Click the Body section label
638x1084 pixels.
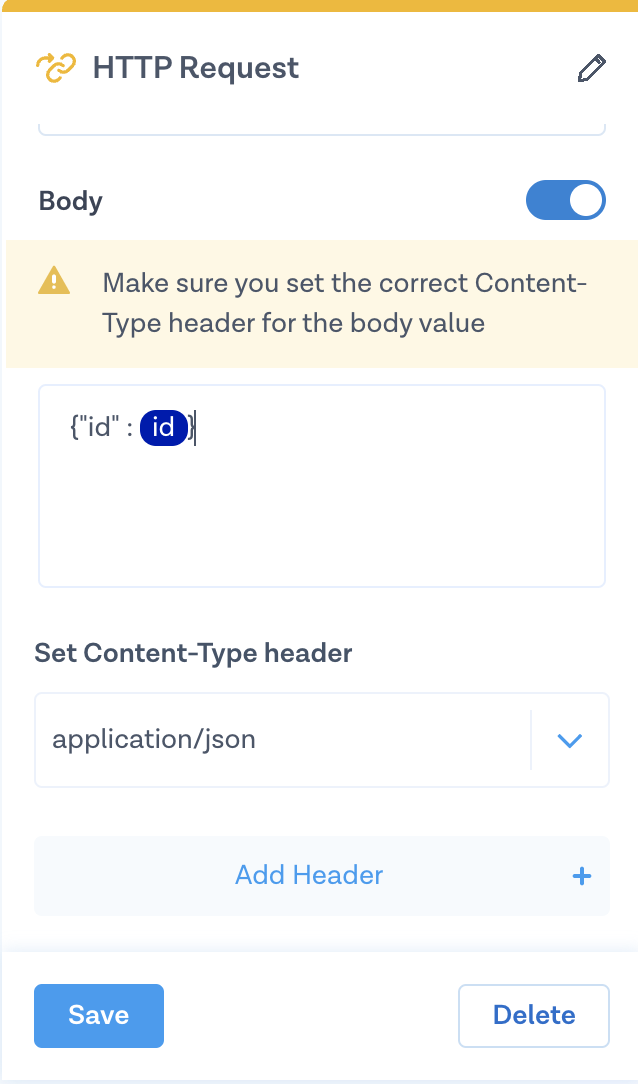[x=71, y=201]
